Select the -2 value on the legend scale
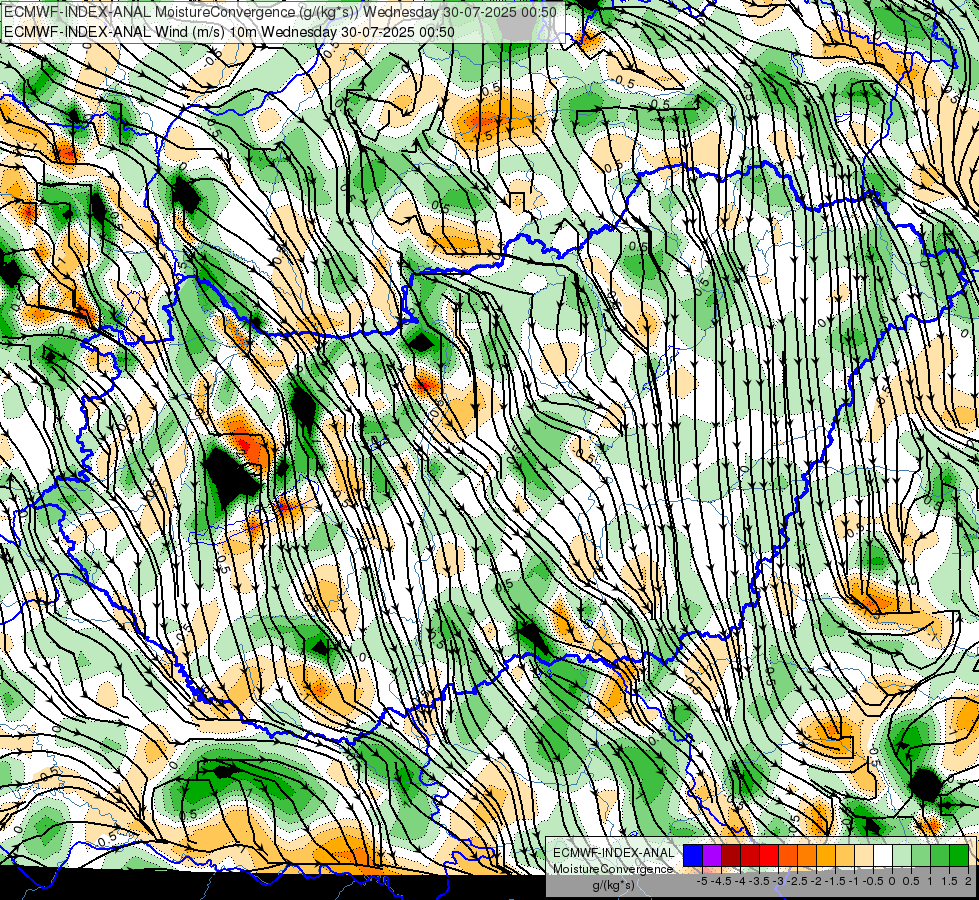The height and width of the screenshot is (900, 979). pos(817,881)
